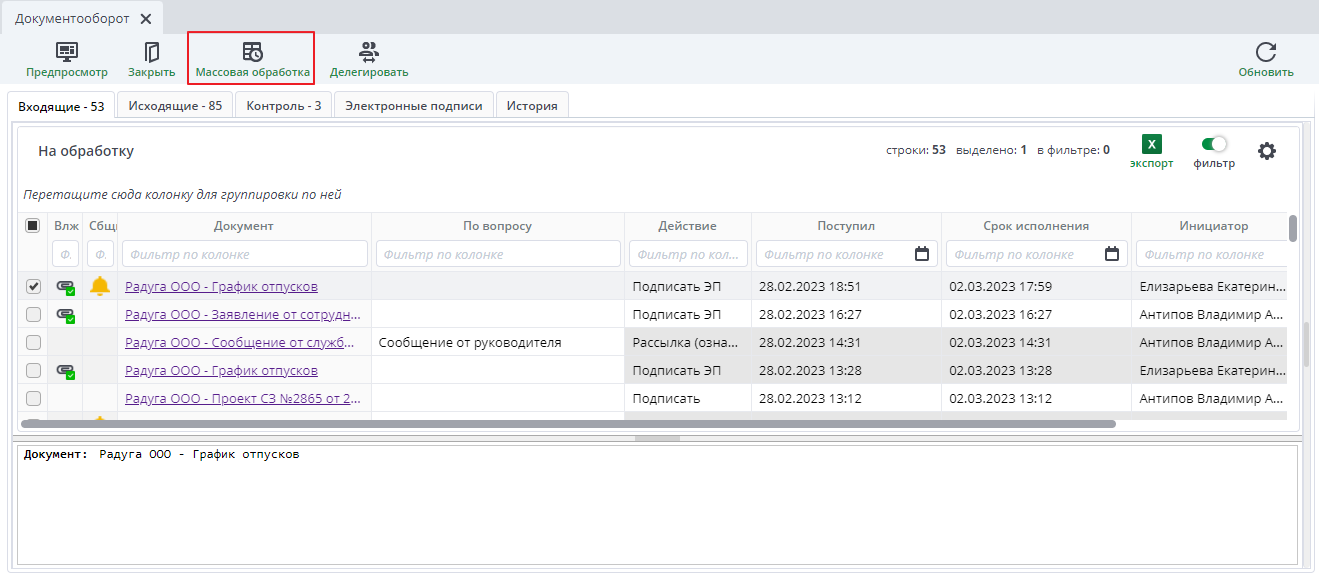Toggle the фильтр switch off
Image resolution: width=1319 pixels, height=577 pixels.
[1214, 144]
